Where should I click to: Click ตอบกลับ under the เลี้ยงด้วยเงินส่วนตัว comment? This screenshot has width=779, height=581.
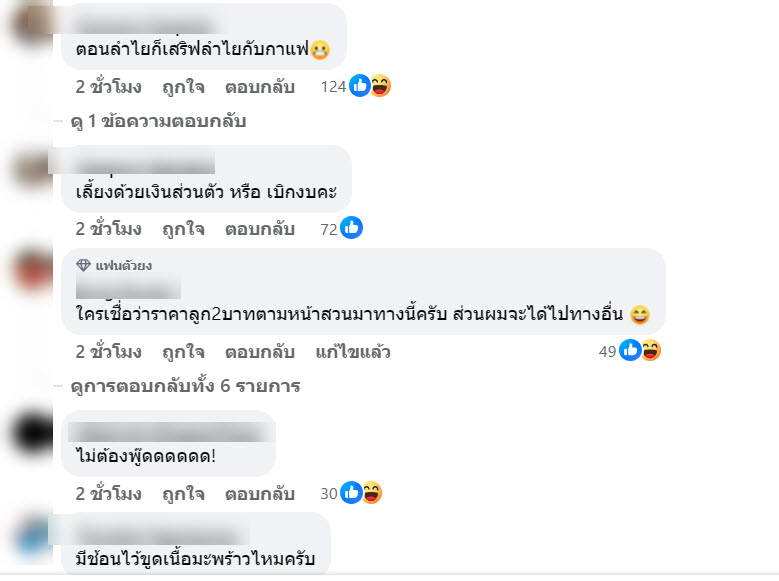point(259,229)
